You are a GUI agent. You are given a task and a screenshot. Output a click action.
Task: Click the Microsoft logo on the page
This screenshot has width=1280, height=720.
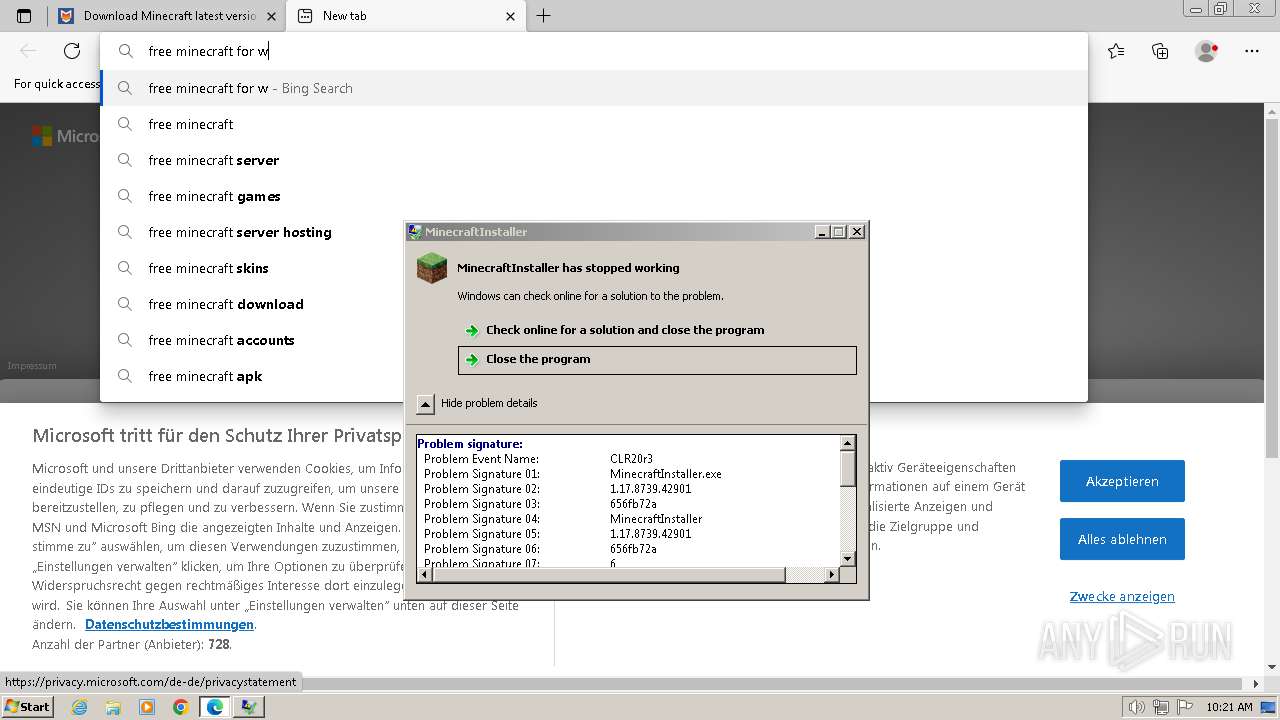(65, 136)
